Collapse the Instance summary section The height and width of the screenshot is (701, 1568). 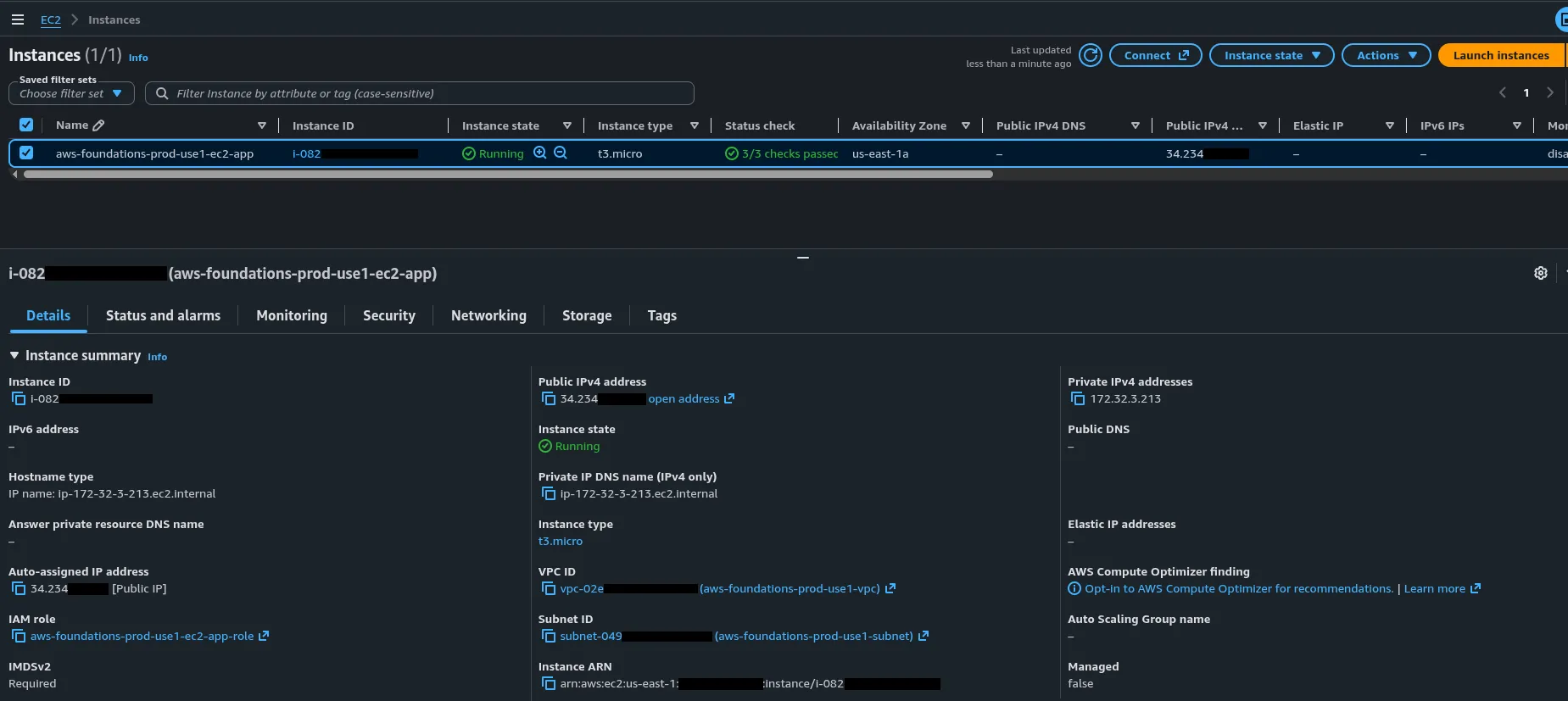(x=14, y=355)
